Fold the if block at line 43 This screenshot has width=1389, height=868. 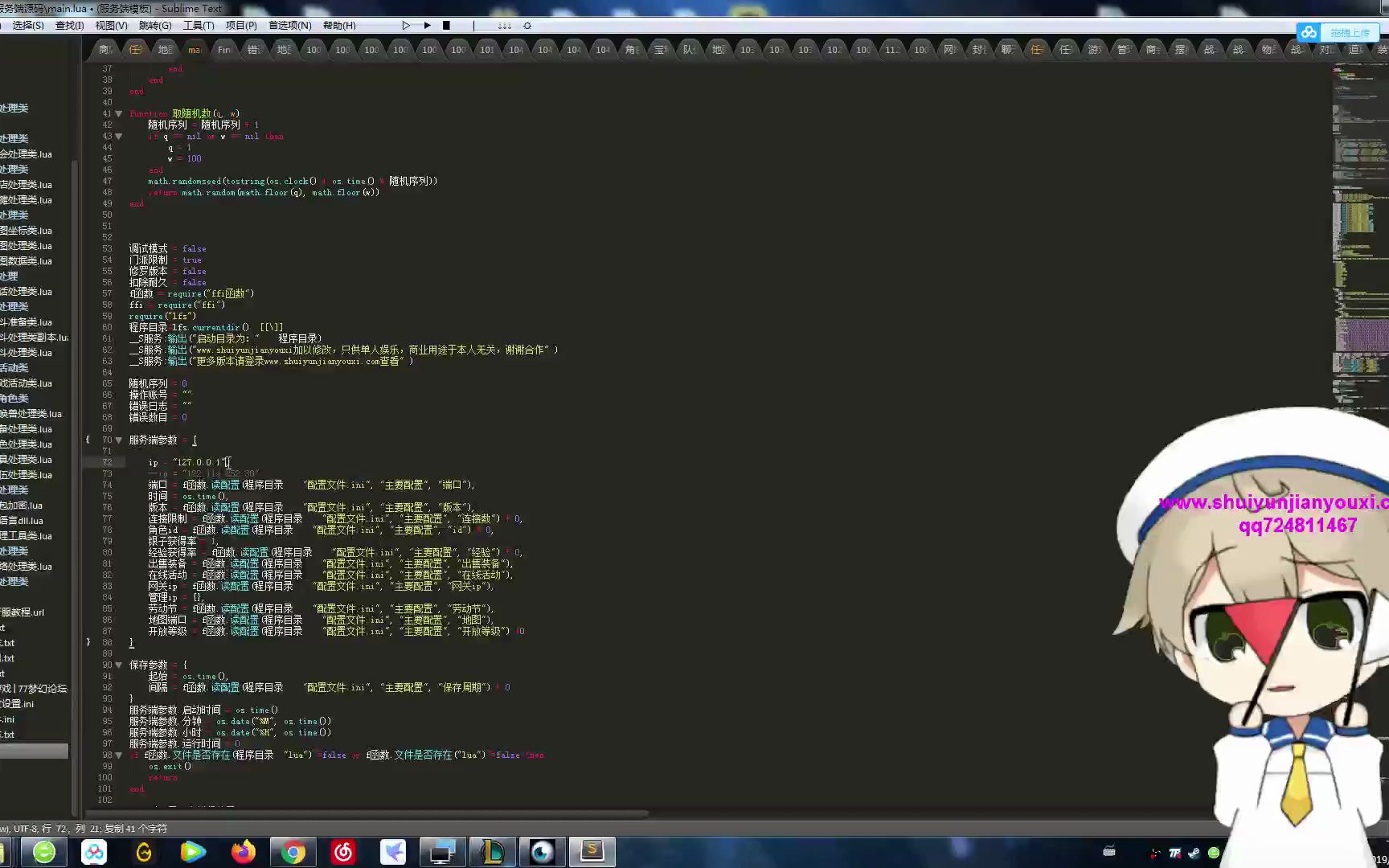pos(119,137)
